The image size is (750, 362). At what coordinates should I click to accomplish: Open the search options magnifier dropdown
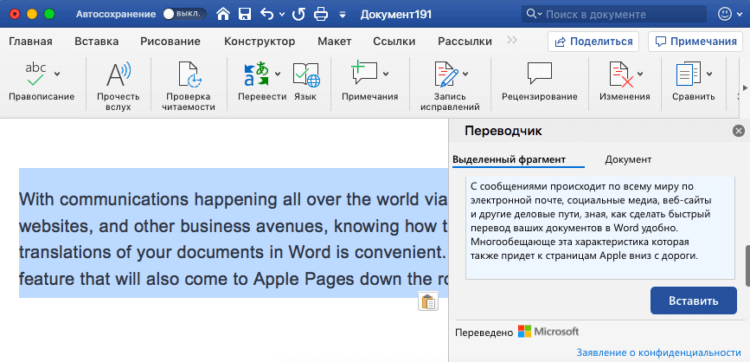(x=534, y=14)
